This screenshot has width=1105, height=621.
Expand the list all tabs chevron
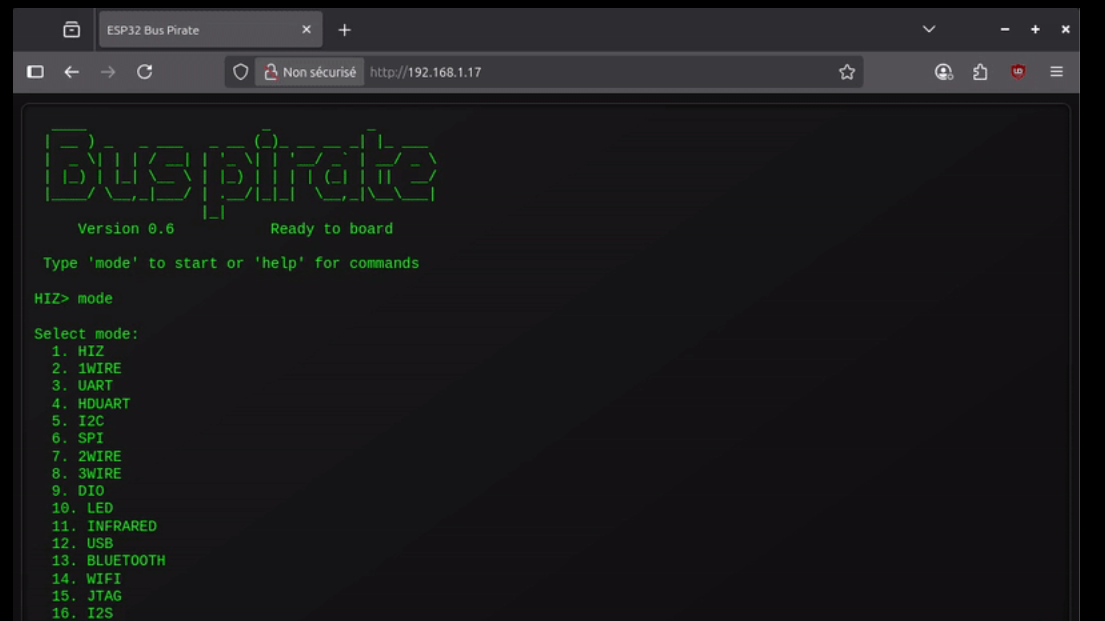929,30
